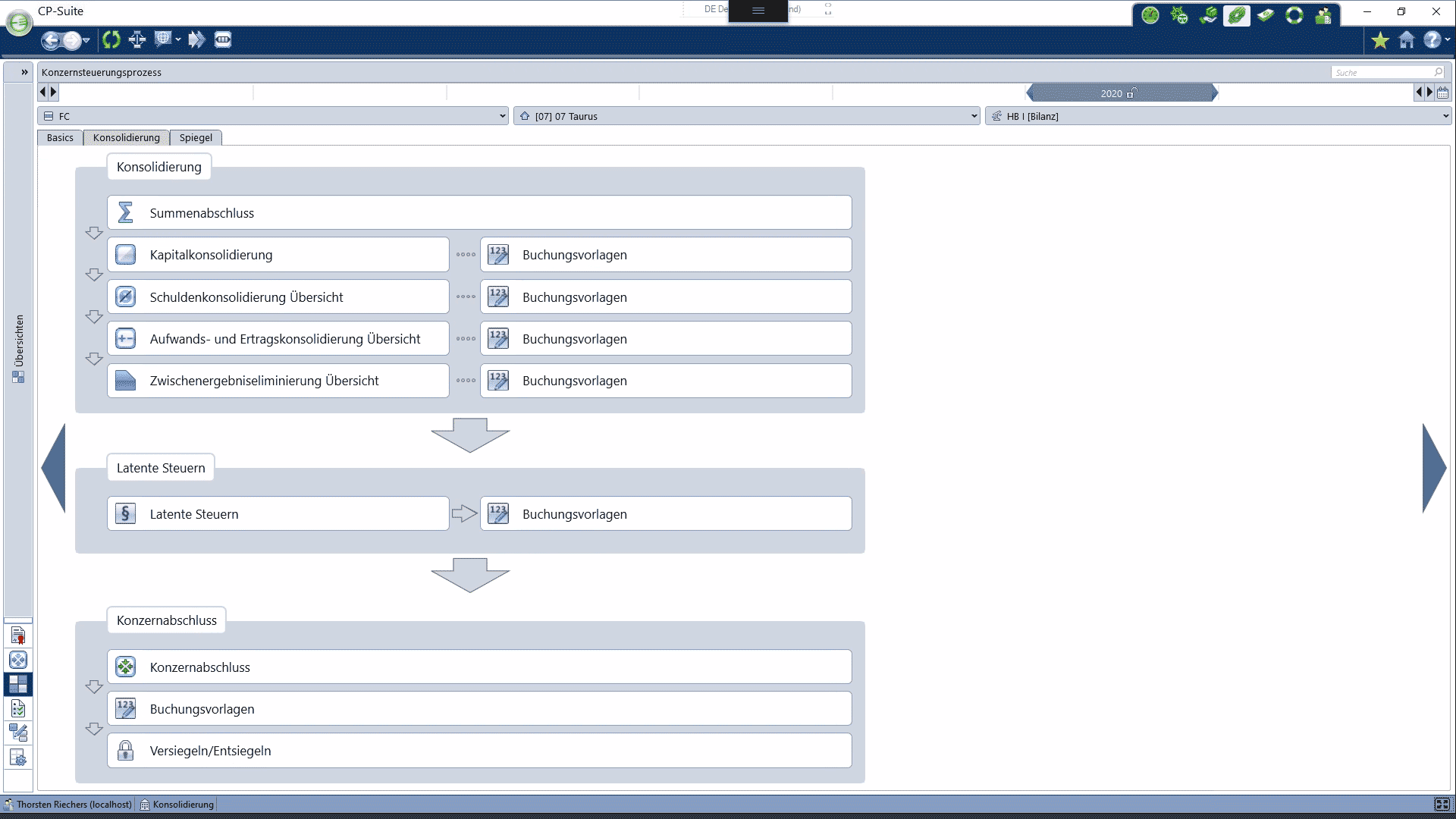Go to previous page with big left triangle
Image resolution: width=1456 pixels, height=819 pixels.
click(x=54, y=469)
